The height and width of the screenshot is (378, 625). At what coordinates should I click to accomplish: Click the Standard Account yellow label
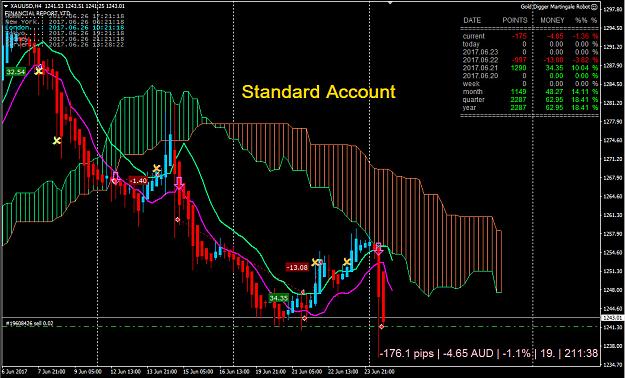point(319,92)
